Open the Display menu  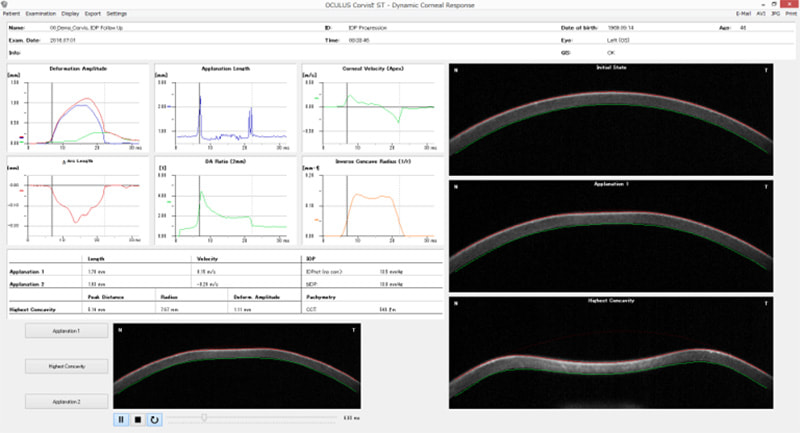coord(70,14)
